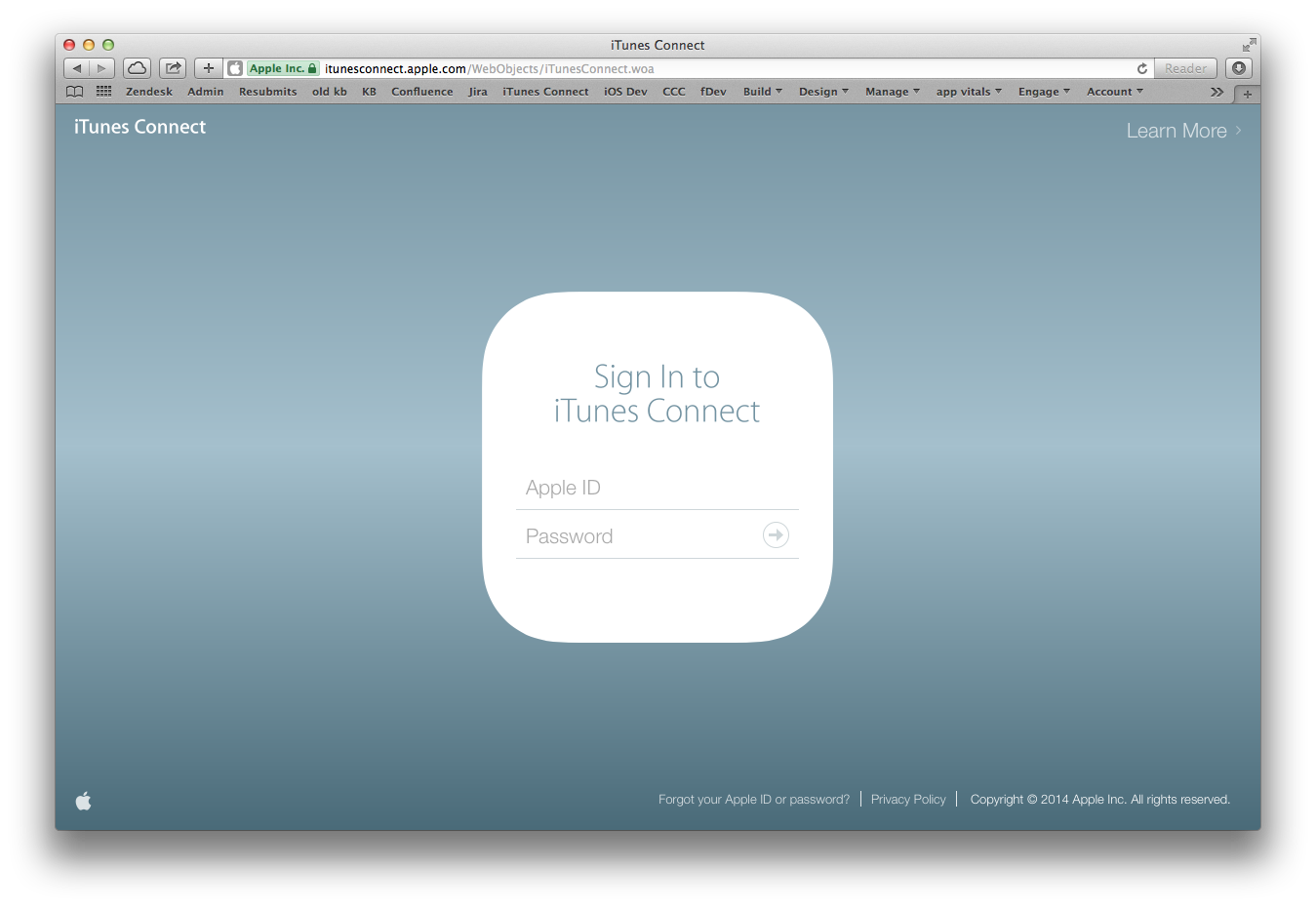Open the Account bookmarks dropdown
Image resolution: width=1316 pixels, height=907 pixels.
point(1114,92)
